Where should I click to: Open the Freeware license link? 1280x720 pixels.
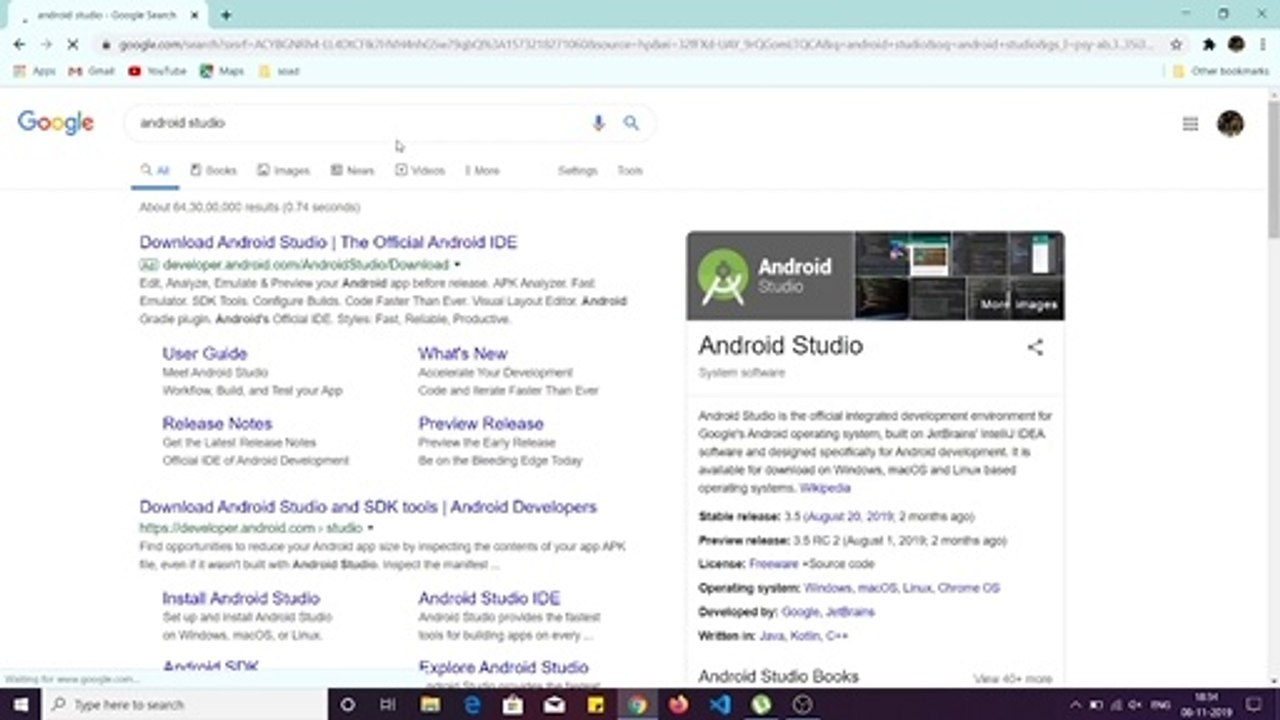[x=774, y=564]
